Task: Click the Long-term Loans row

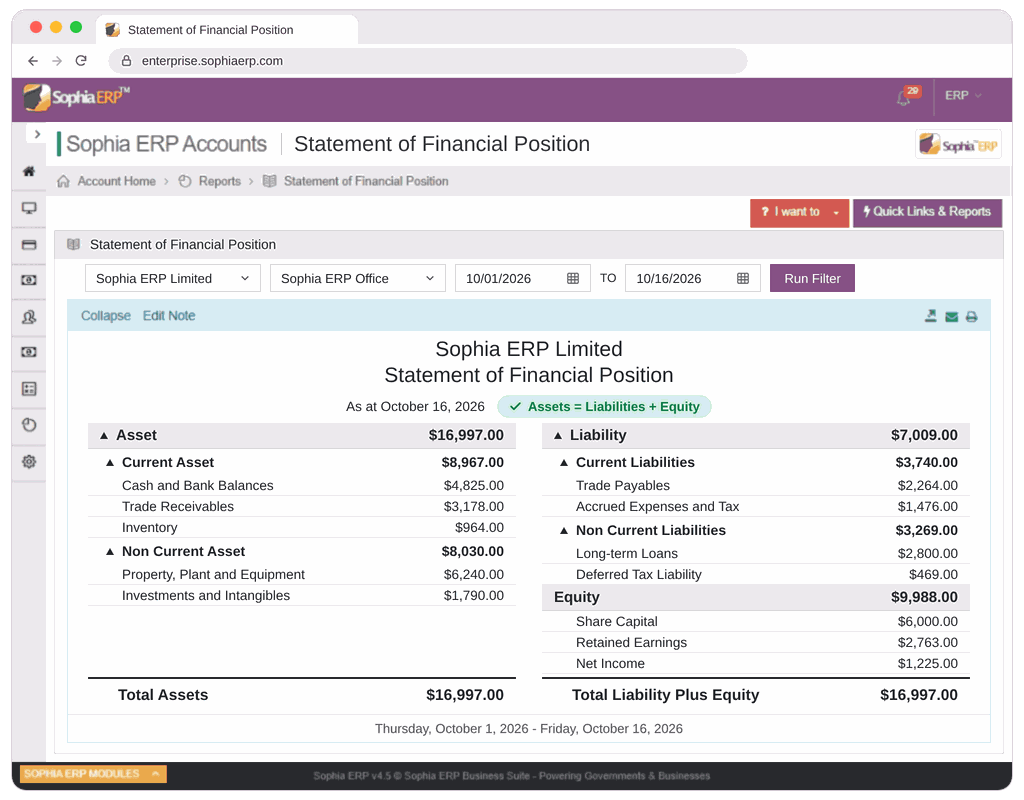Action: coord(756,553)
